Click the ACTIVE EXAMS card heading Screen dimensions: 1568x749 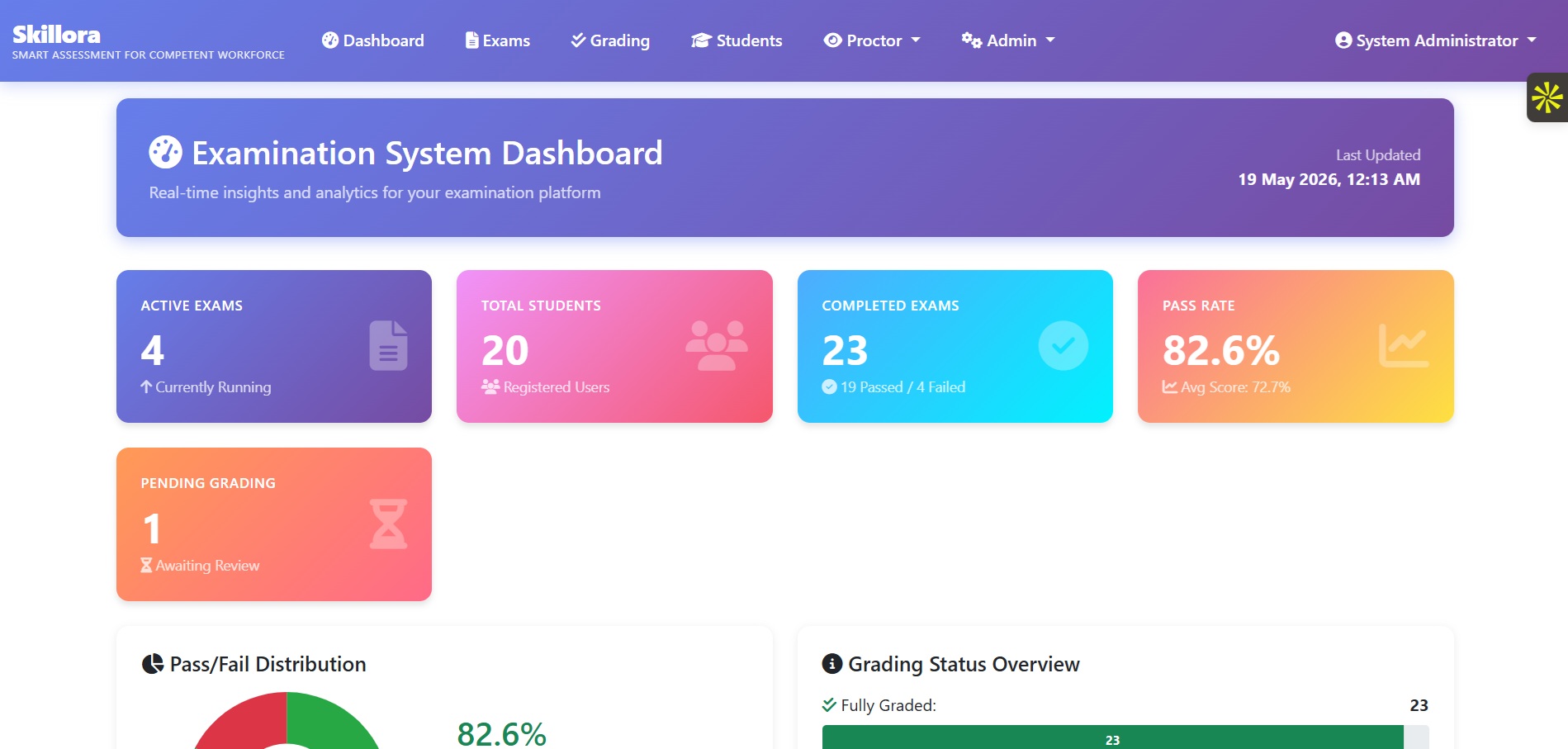192,306
